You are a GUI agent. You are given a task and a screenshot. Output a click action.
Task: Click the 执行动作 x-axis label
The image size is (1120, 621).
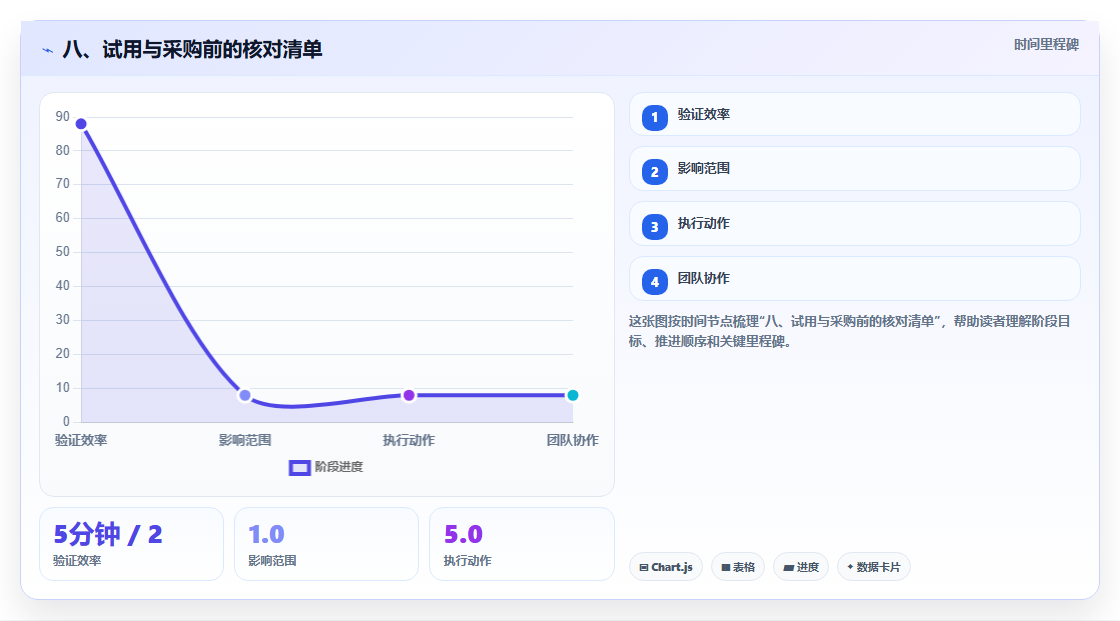click(x=409, y=440)
